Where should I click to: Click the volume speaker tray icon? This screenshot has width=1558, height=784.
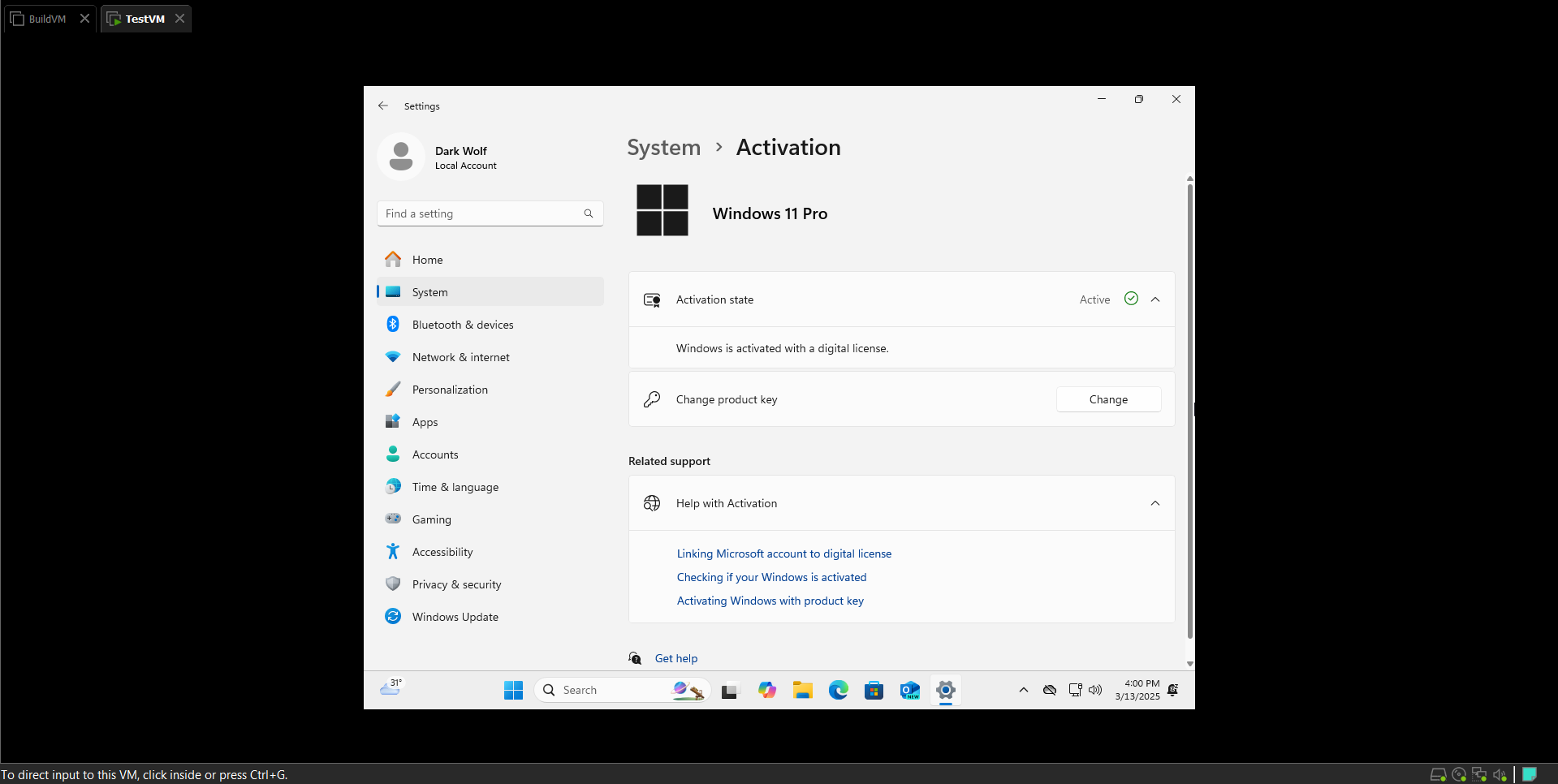pyautogui.click(x=1095, y=690)
